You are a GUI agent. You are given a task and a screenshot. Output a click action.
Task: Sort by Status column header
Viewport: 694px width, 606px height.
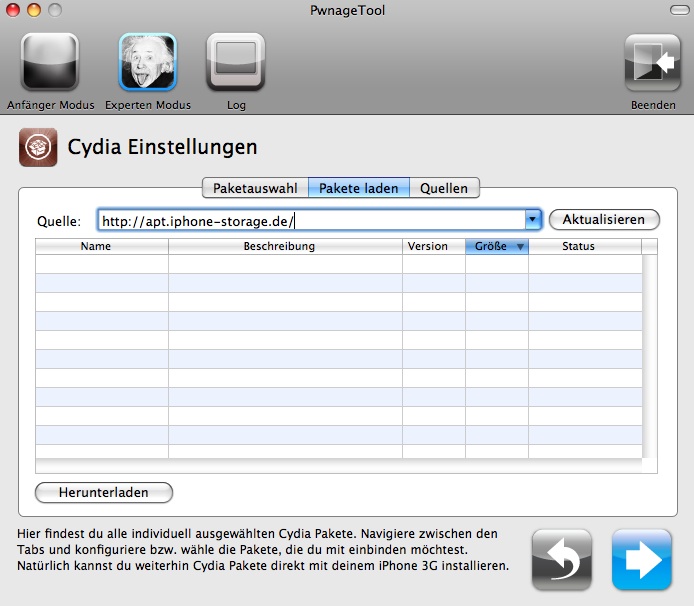[578, 246]
